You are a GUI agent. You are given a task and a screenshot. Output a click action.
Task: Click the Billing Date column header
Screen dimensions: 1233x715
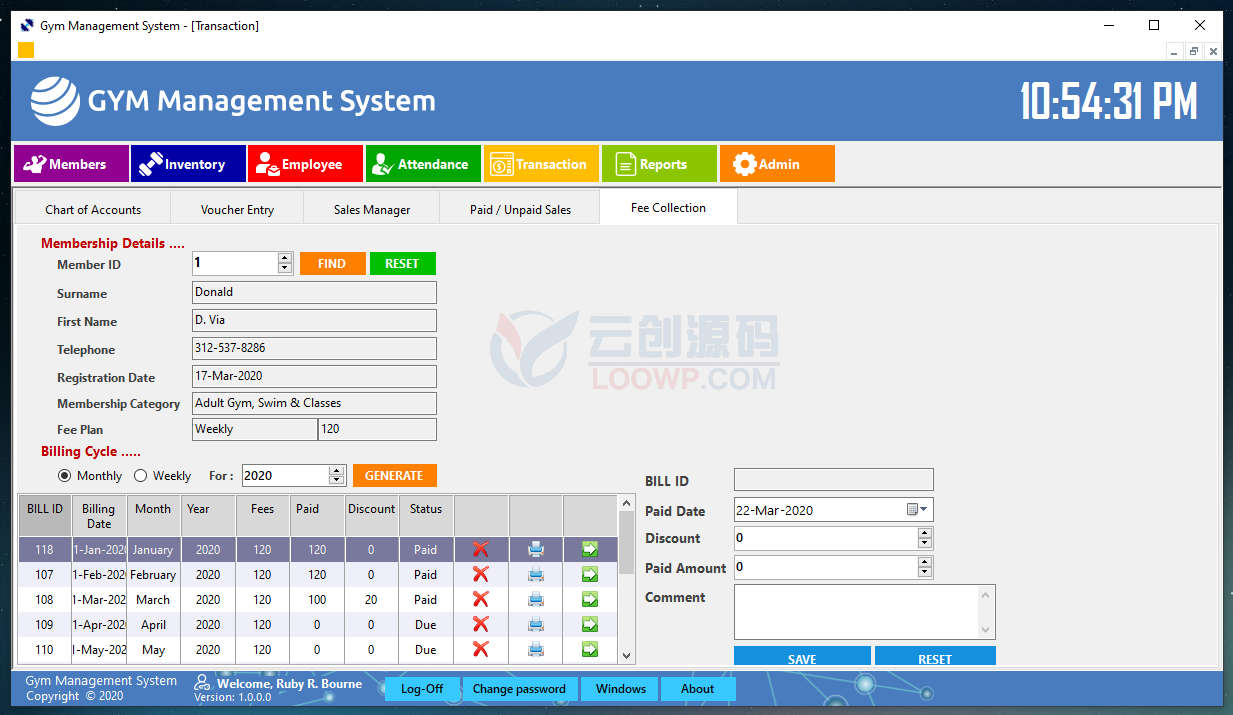tap(99, 516)
